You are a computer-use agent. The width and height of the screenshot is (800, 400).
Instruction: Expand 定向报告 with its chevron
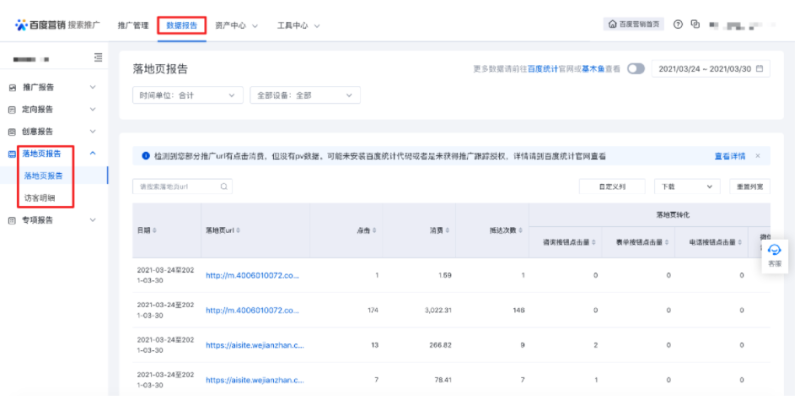click(x=93, y=109)
